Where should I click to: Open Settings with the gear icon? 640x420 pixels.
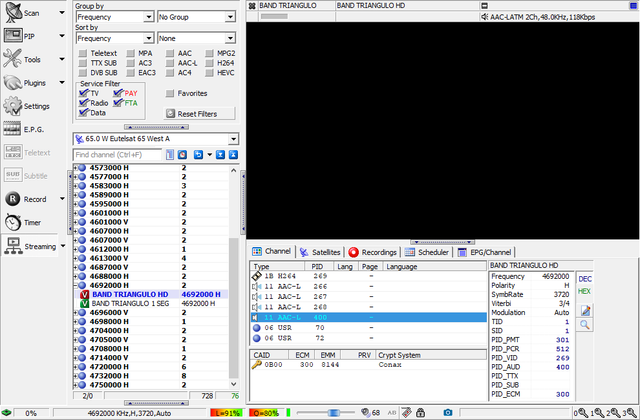12,106
